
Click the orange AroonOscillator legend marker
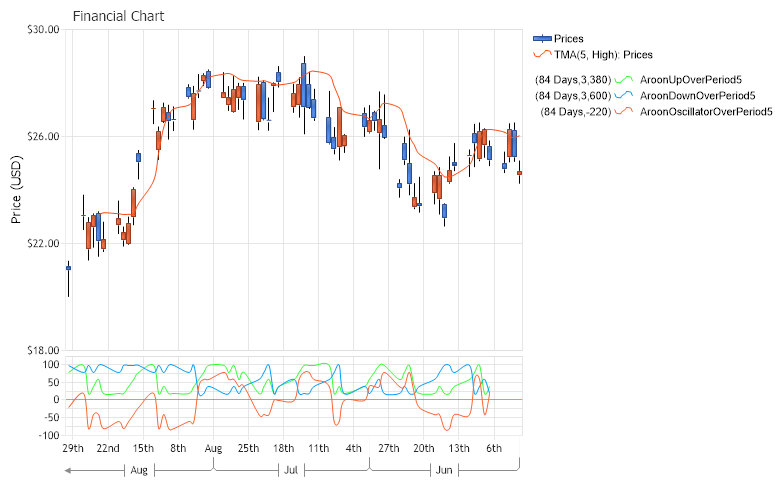click(624, 111)
